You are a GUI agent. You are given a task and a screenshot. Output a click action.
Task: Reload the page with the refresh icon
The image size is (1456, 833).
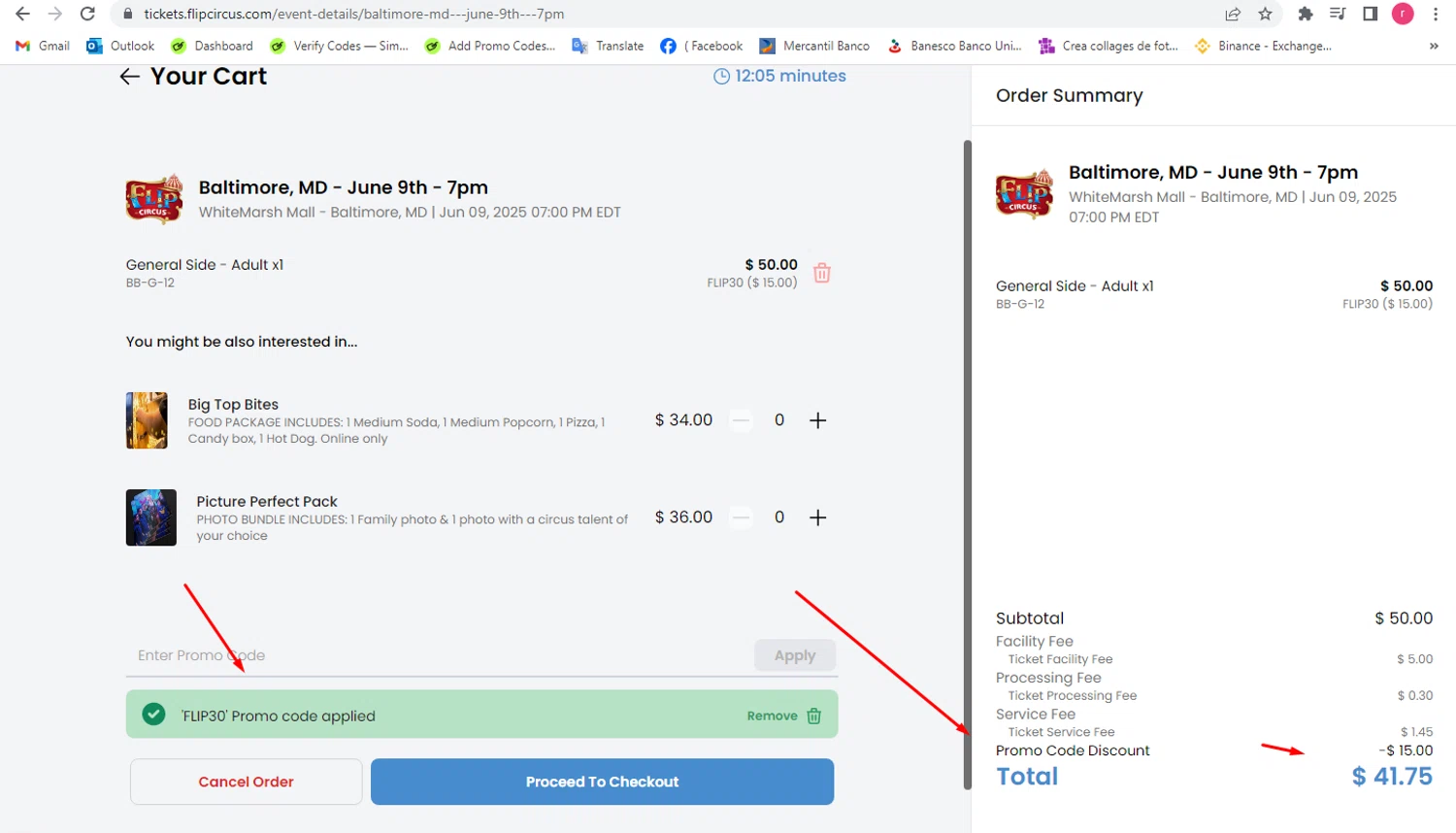[87, 14]
